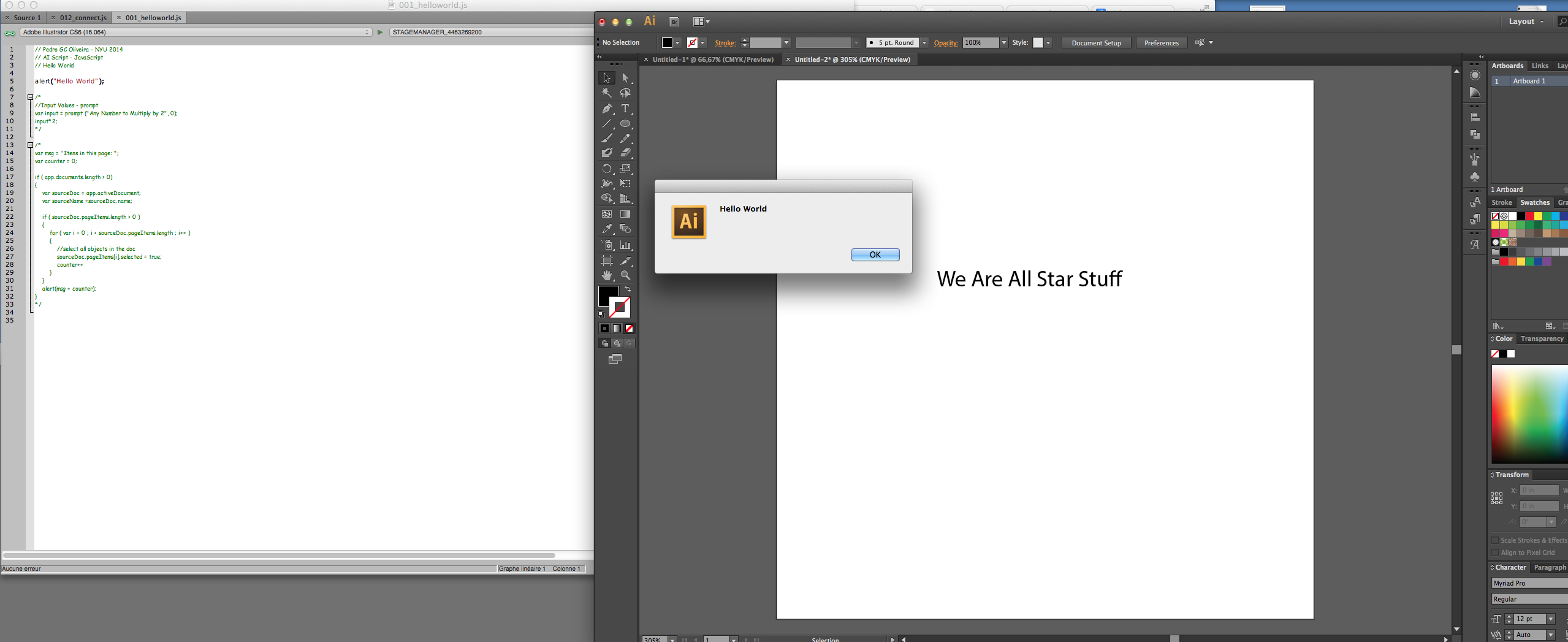Click the color spectrum in Color panel

[x=1529, y=414]
